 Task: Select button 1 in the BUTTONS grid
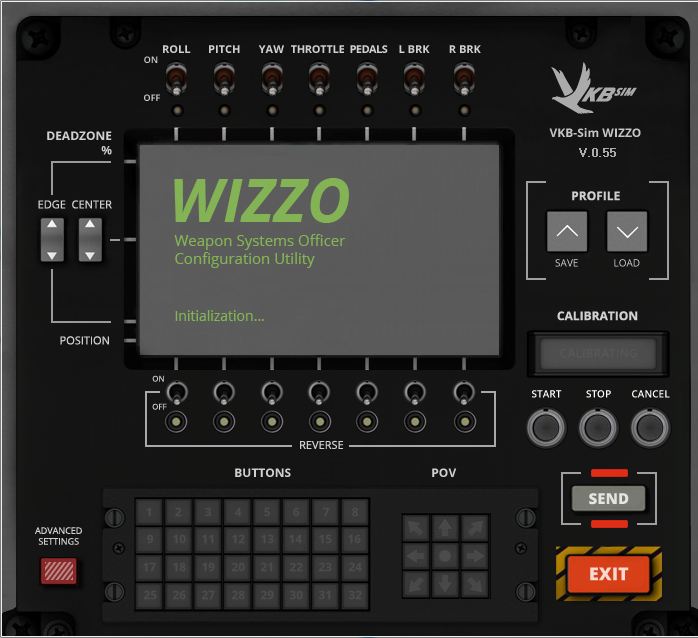[x=149, y=512]
